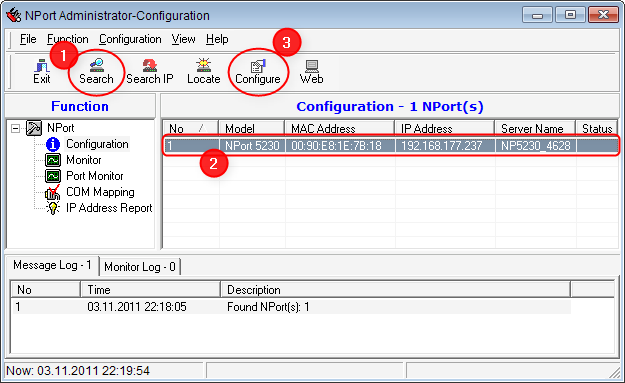The height and width of the screenshot is (383, 625).
Task: Open the View menu
Action: click(183, 39)
